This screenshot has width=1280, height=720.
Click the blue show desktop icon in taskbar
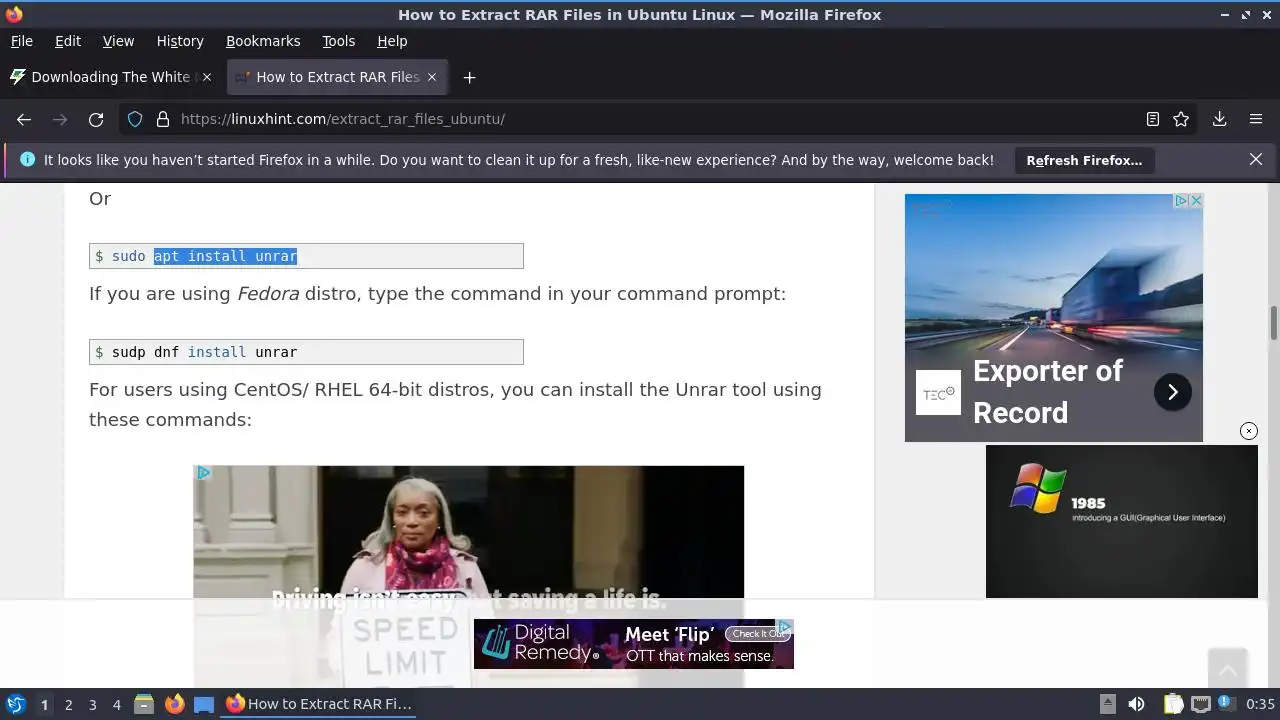204,704
